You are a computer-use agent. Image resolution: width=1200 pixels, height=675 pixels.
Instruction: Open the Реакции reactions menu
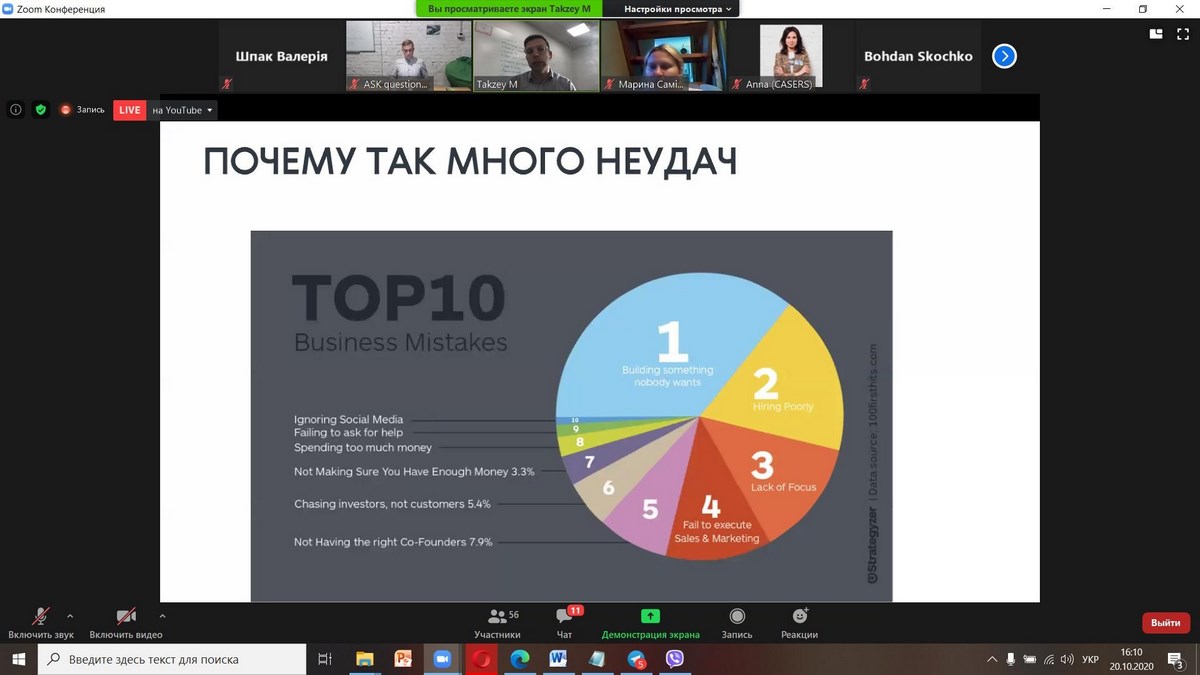coord(799,622)
